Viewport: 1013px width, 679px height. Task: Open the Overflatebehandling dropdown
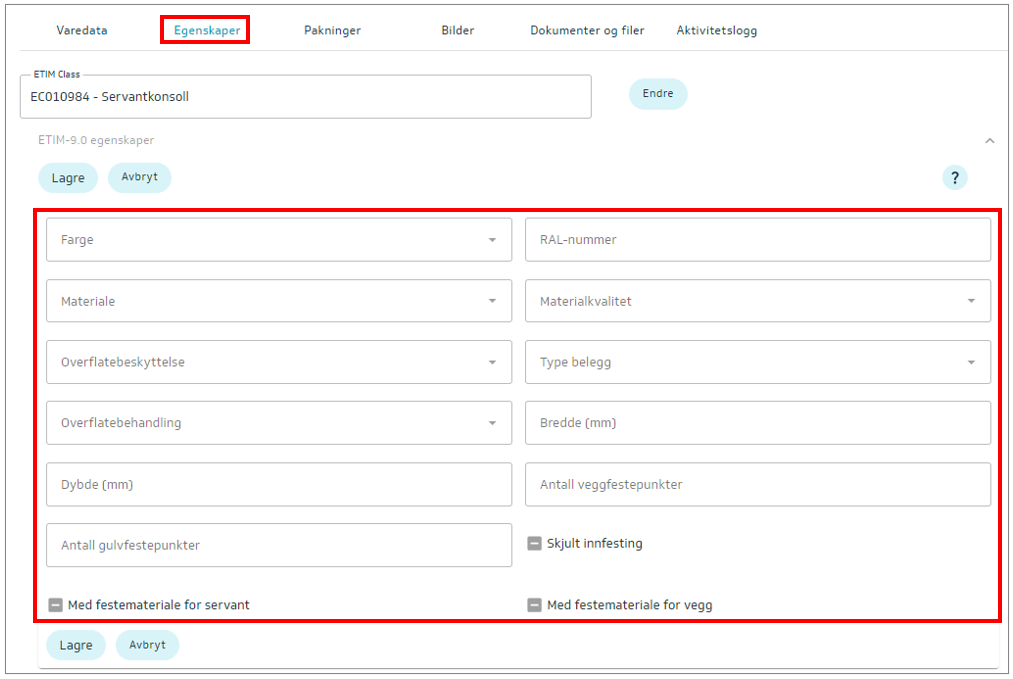pos(279,423)
